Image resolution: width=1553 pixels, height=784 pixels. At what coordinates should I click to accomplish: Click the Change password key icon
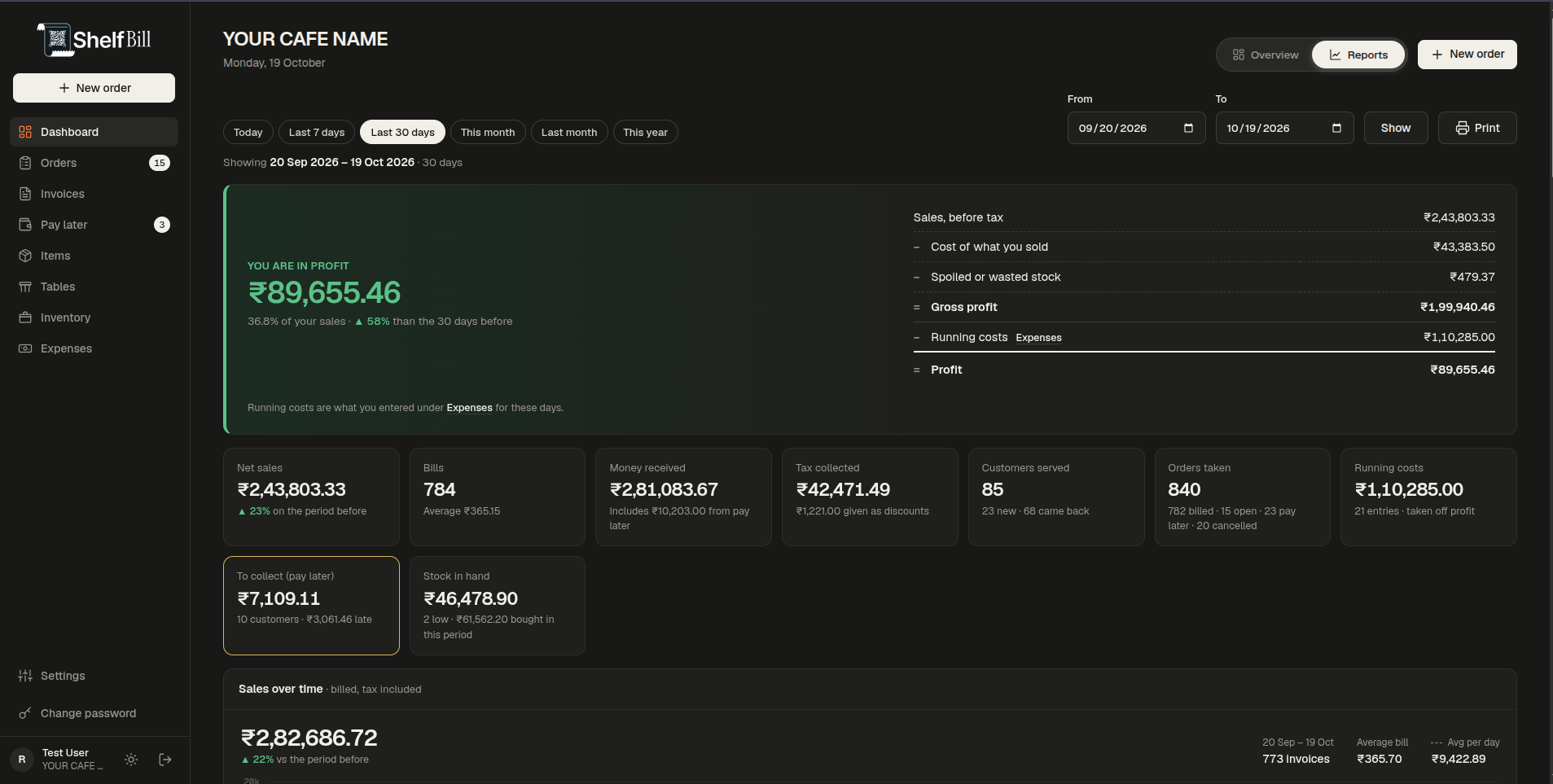click(25, 713)
